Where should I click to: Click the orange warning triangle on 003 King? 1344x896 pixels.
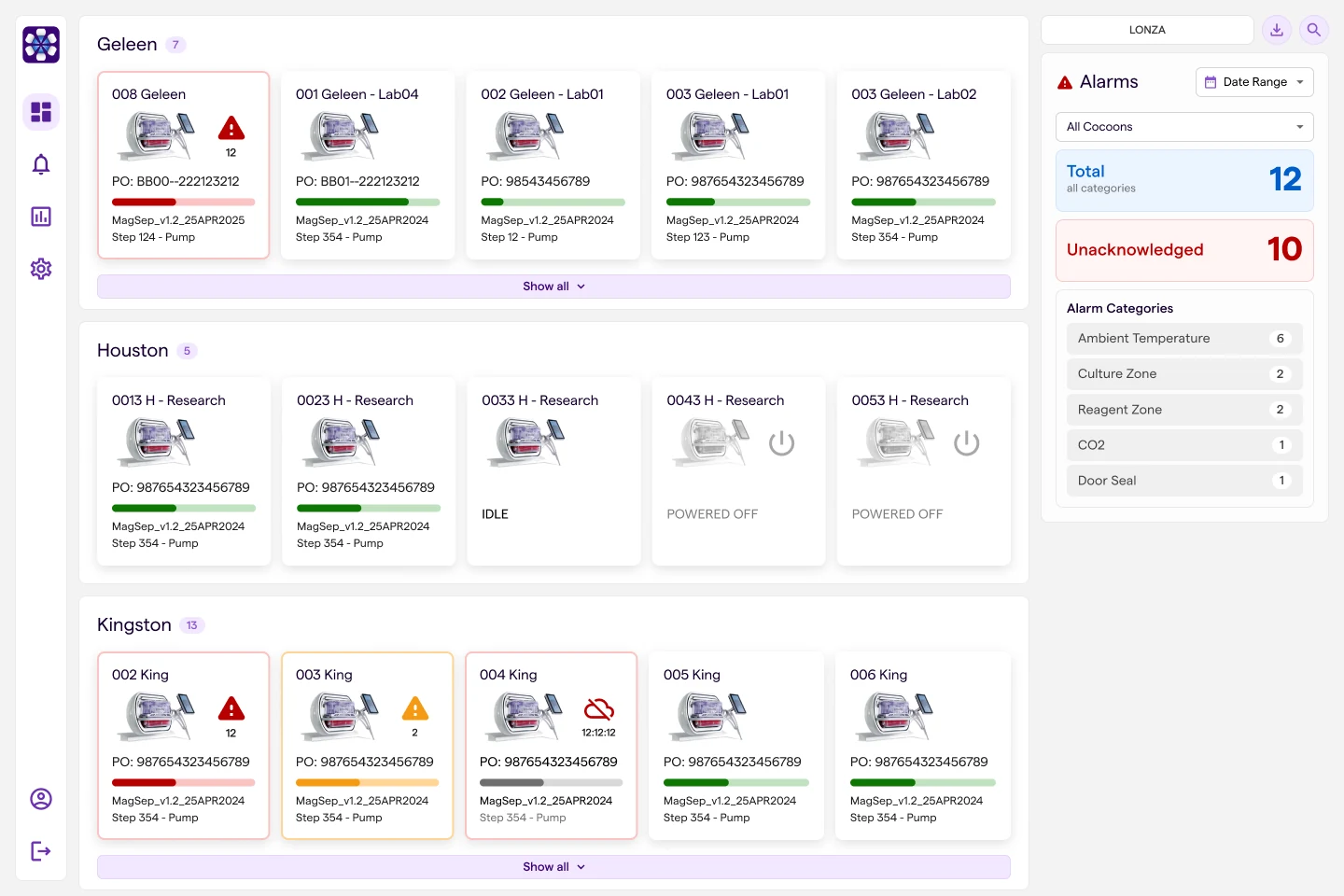coord(415,708)
